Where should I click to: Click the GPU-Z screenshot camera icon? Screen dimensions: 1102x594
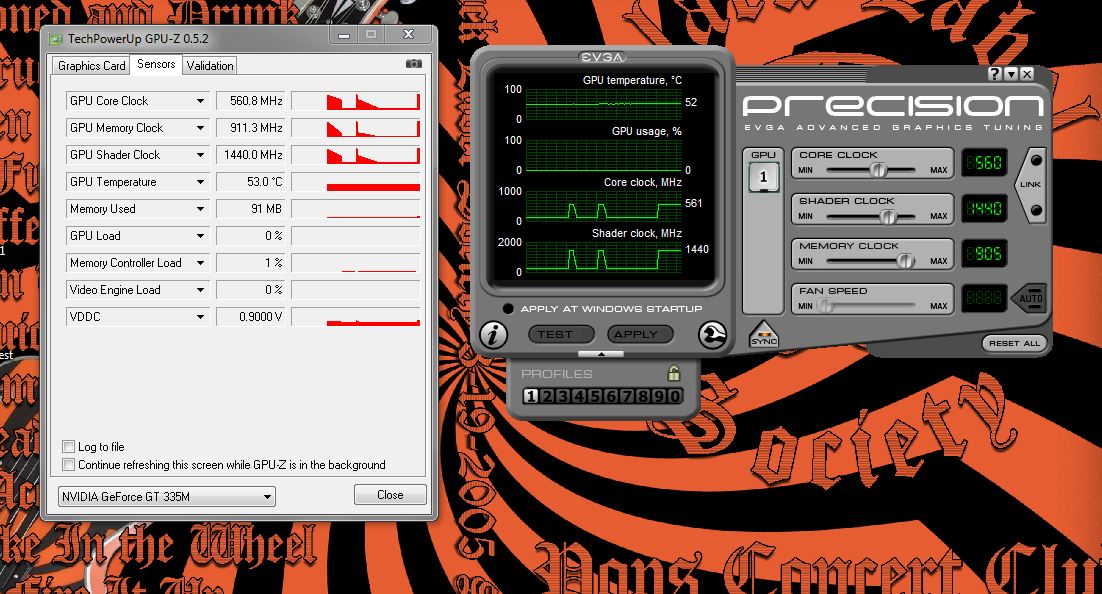[x=413, y=64]
